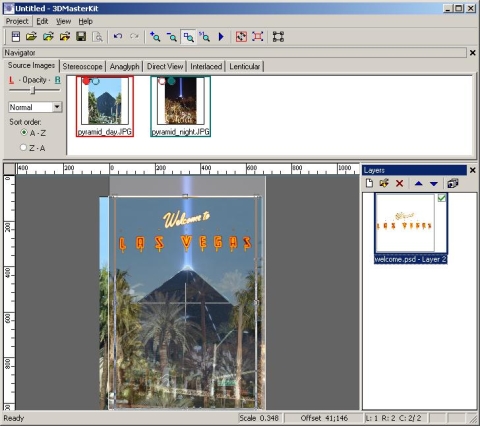Screen dimensions: 480x426
Task: Select Z - A sort order
Action: (x=23, y=147)
